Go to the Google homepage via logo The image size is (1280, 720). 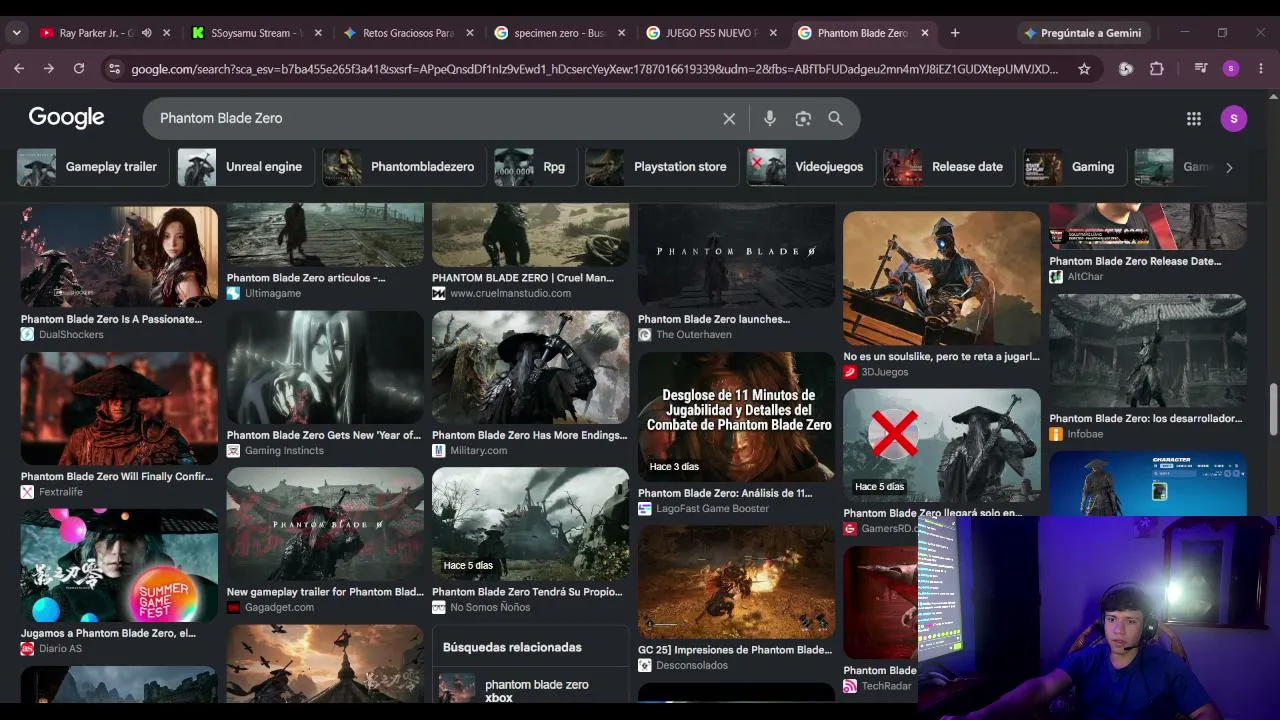(66, 118)
